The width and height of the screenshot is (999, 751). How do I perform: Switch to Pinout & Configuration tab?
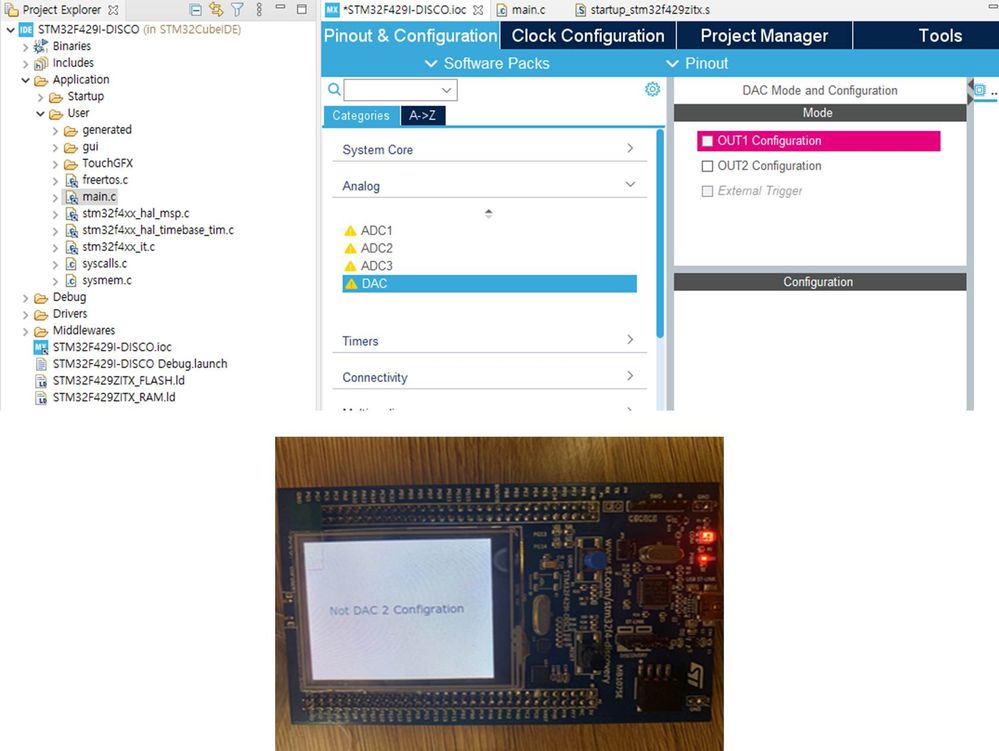click(410, 36)
